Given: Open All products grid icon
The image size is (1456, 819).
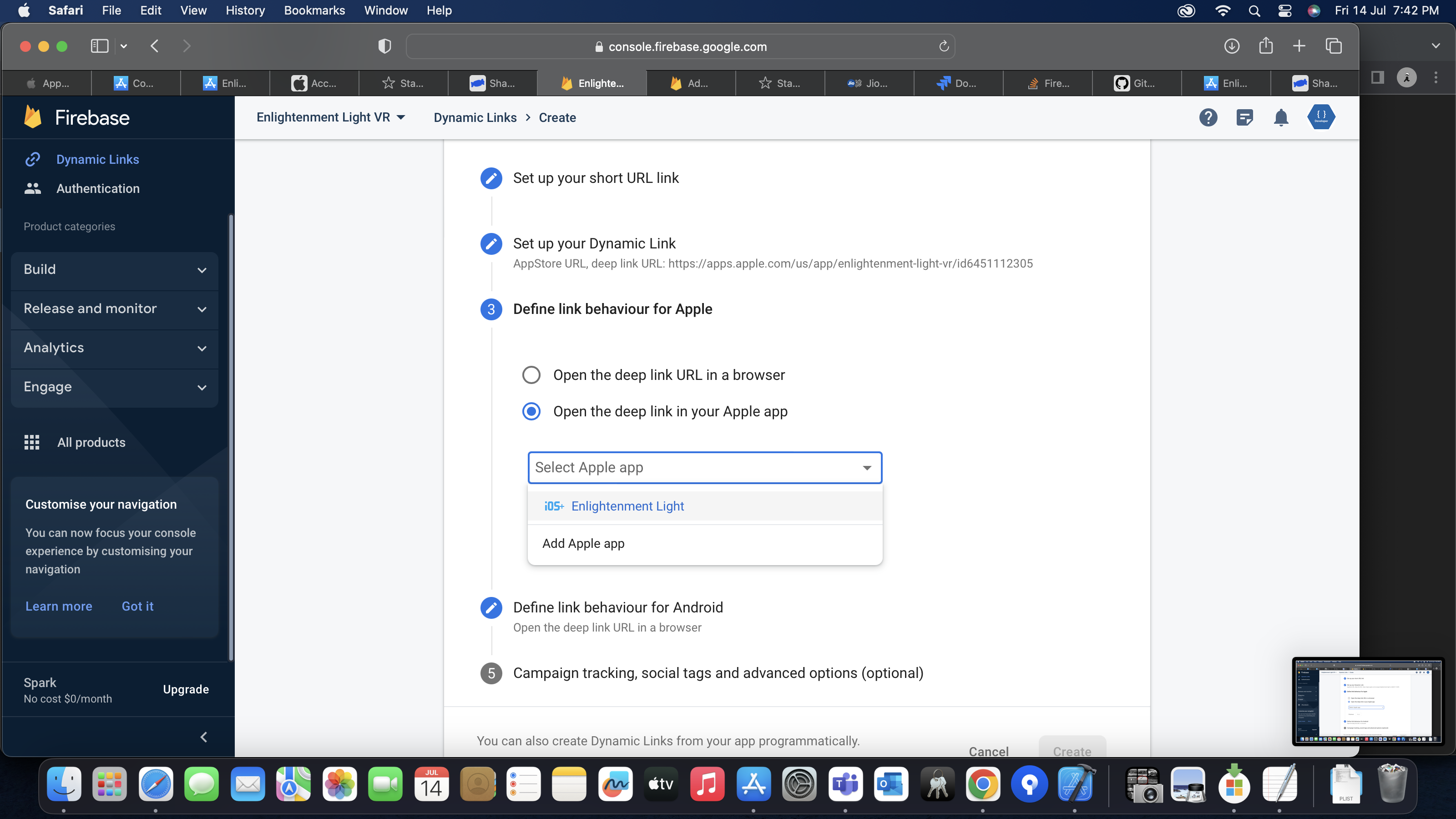Looking at the screenshot, I should click(x=32, y=443).
